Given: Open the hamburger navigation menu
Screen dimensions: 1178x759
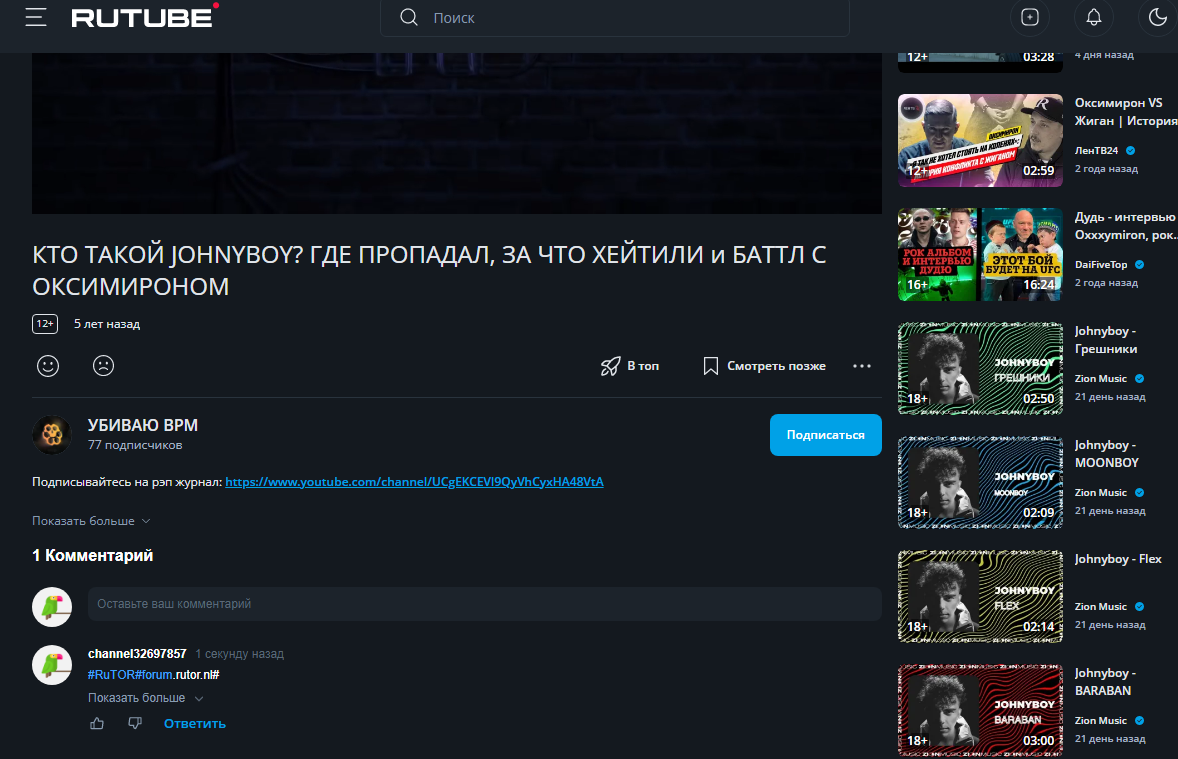Looking at the screenshot, I should (x=35, y=17).
